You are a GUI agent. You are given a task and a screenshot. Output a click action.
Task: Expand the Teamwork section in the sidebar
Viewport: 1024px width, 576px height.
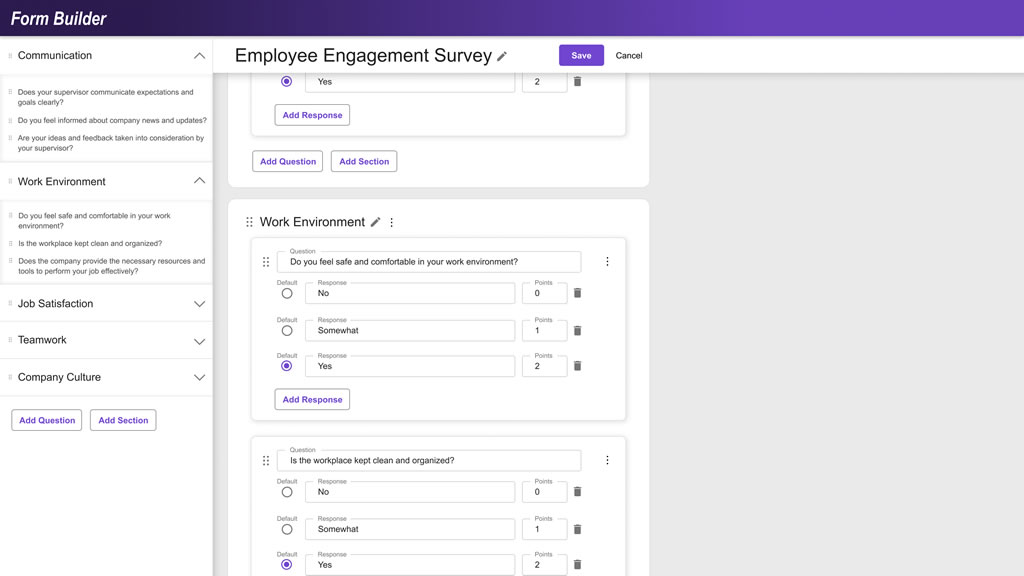click(x=201, y=340)
